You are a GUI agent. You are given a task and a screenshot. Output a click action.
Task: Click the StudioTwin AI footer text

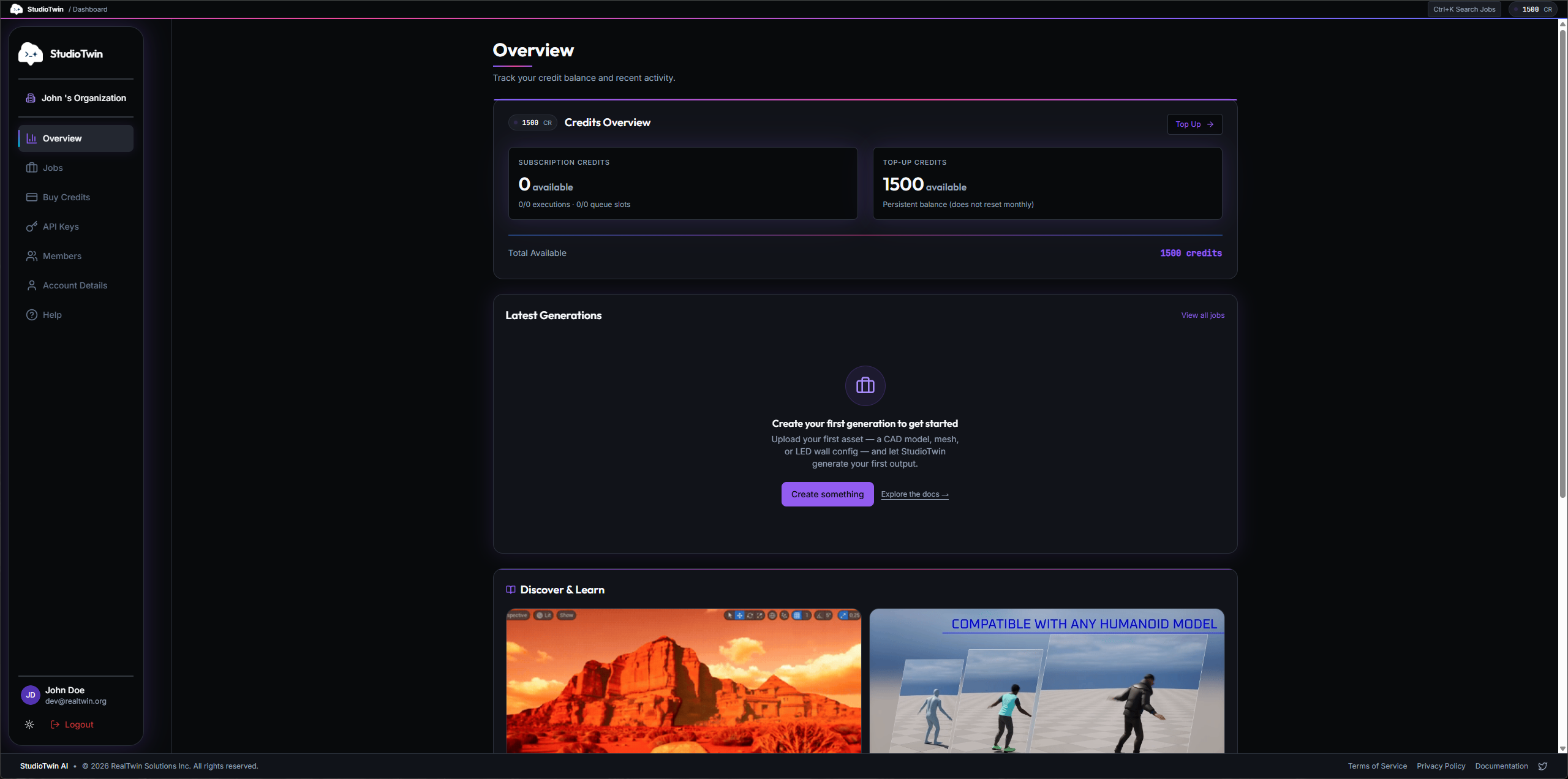point(44,766)
